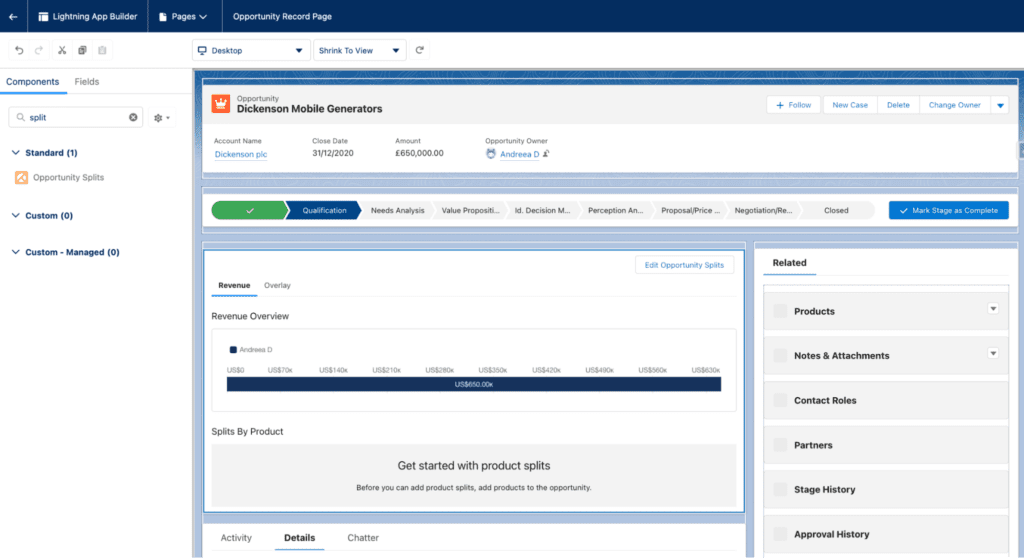Copy the selected component
1024x558 pixels.
tap(82, 50)
